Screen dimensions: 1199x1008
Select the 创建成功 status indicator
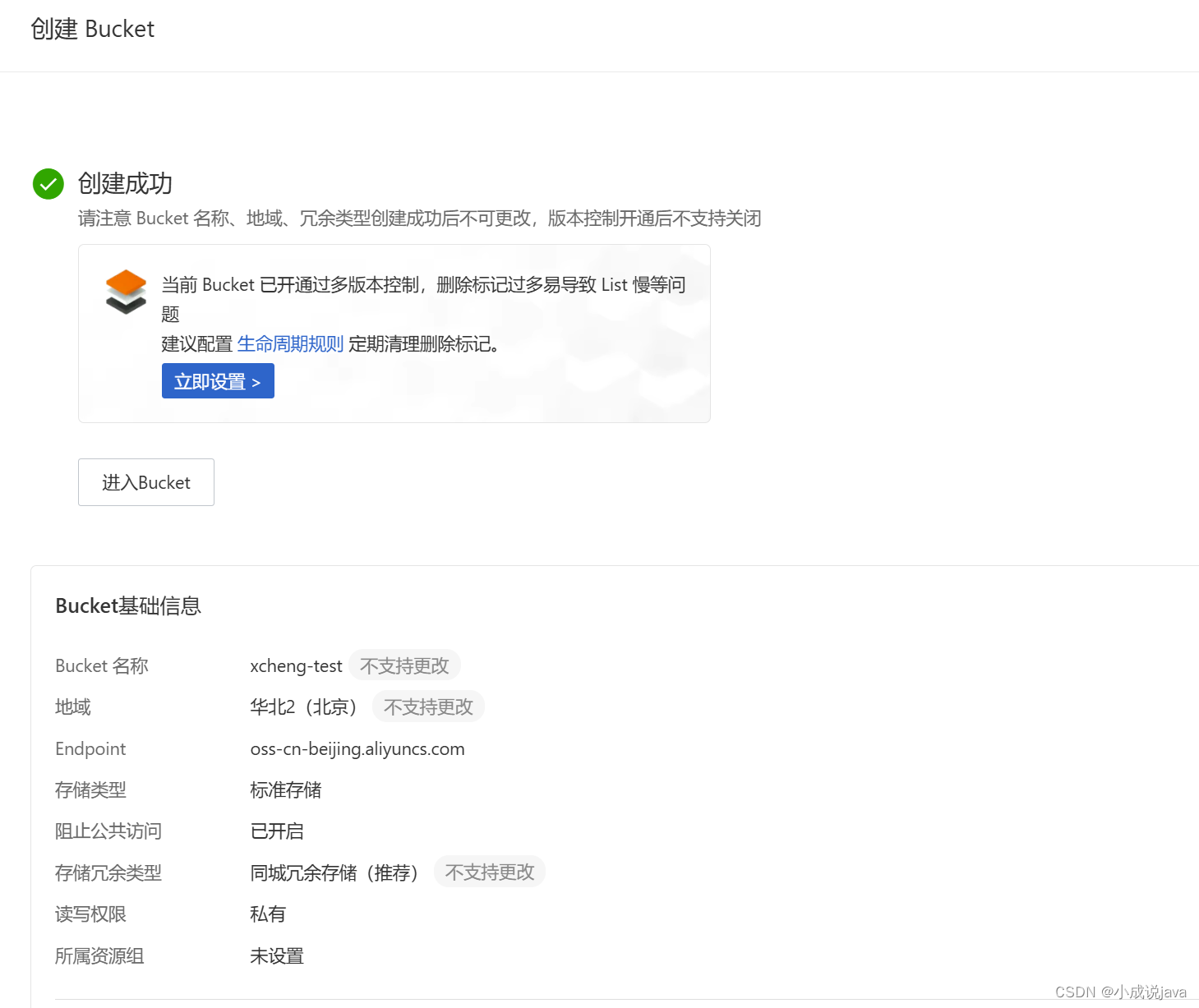click(x=123, y=184)
